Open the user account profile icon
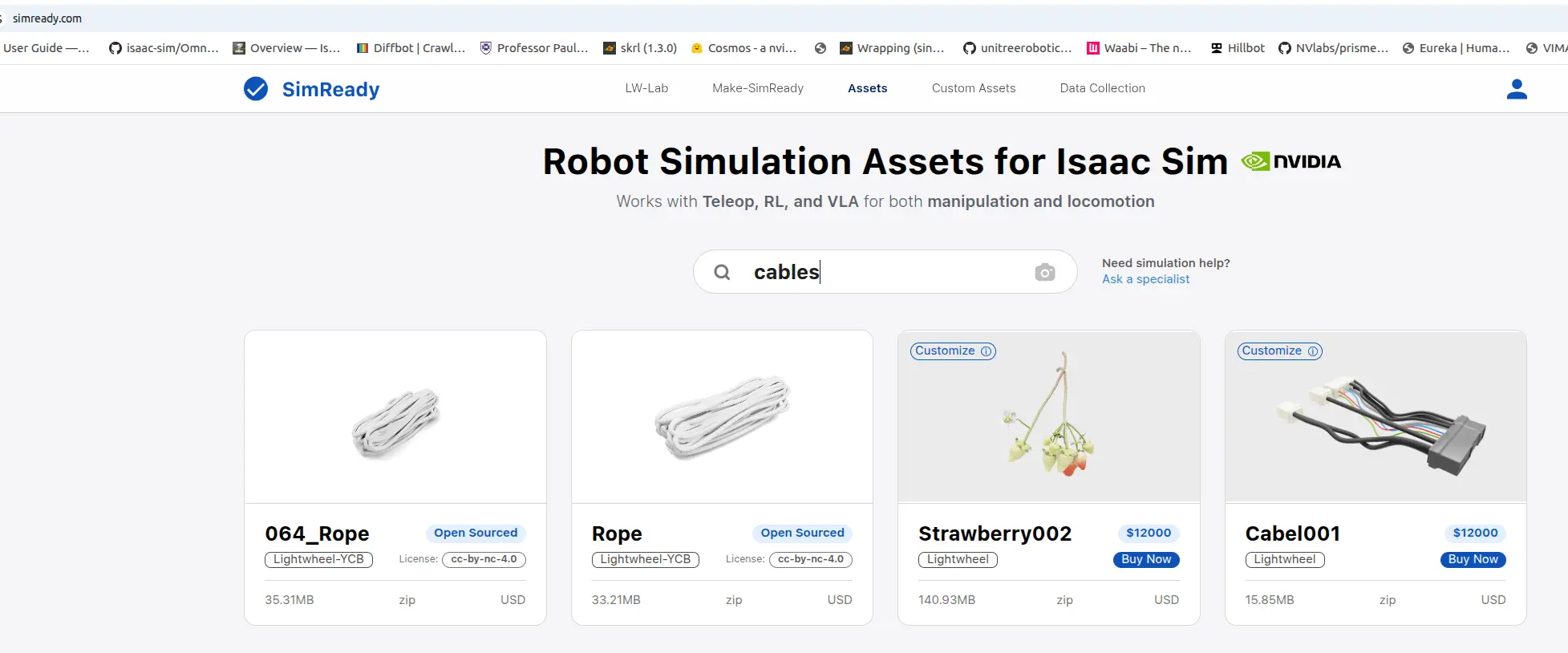The height and width of the screenshot is (653, 1568). [x=1516, y=89]
